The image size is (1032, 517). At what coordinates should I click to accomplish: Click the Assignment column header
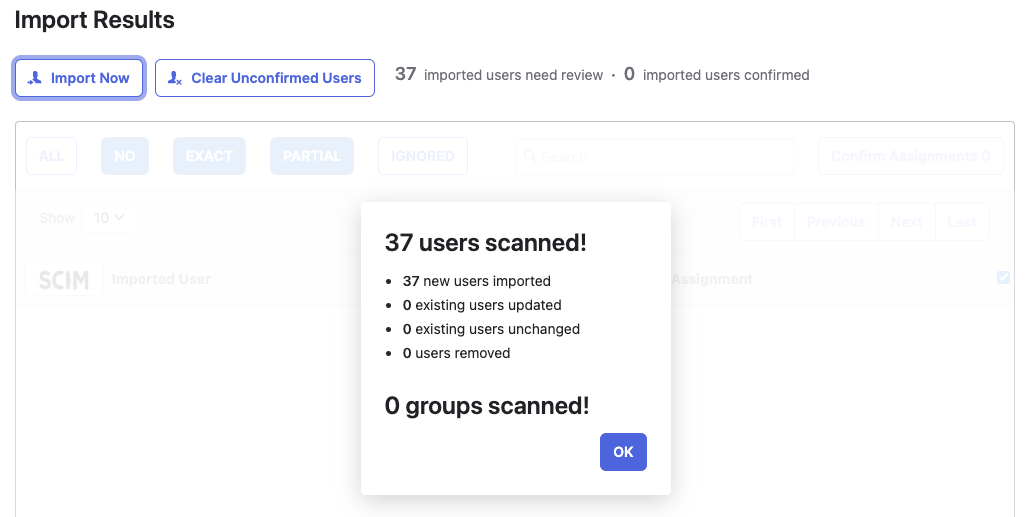(711, 279)
